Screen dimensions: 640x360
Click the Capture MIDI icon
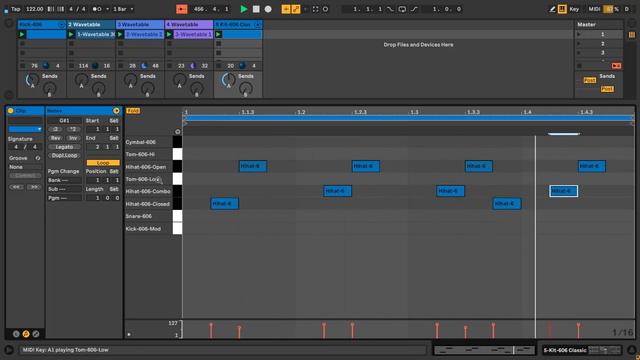[316, 9]
